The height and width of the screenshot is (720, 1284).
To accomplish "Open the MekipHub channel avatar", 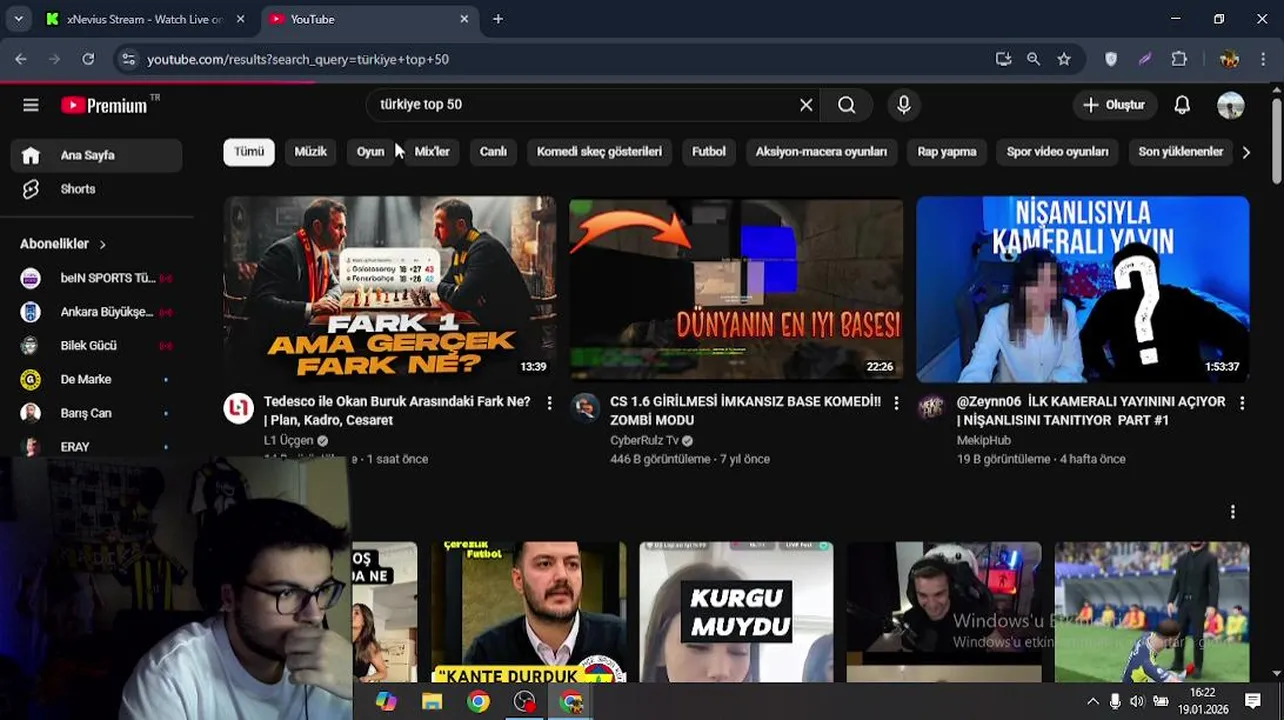I will point(931,408).
